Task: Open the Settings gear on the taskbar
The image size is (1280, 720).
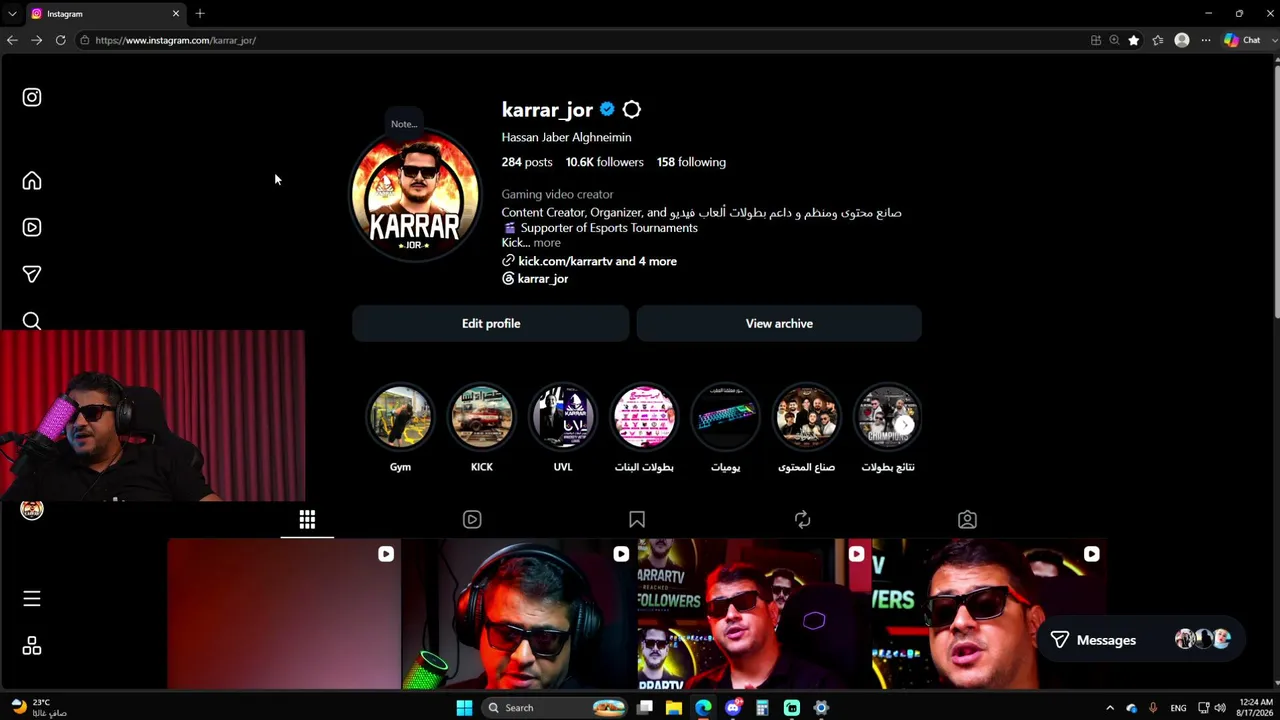Action: [x=821, y=708]
